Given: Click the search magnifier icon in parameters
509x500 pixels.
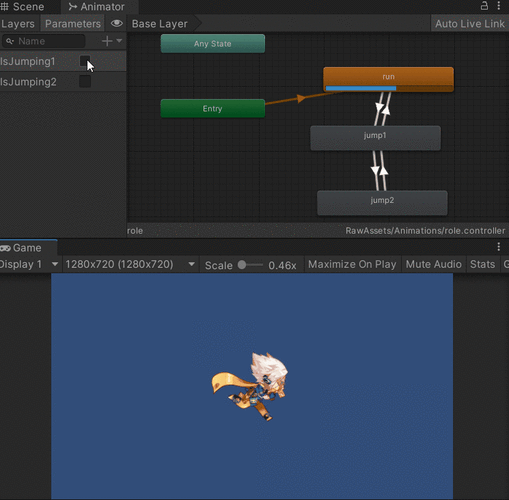Looking at the screenshot, I should [10, 41].
